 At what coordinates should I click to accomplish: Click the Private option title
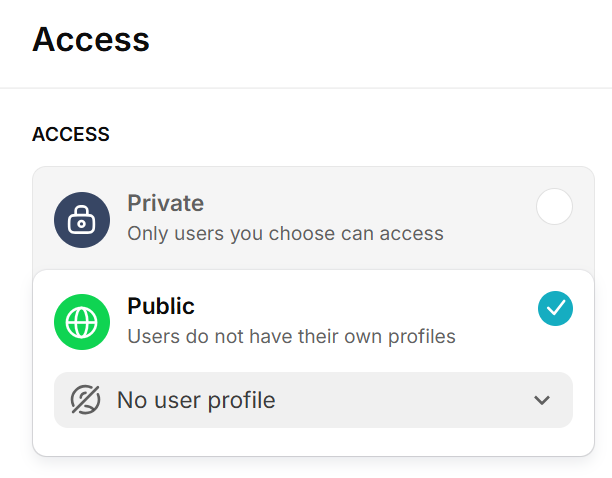pyautogui.click(x=165, y=204)
